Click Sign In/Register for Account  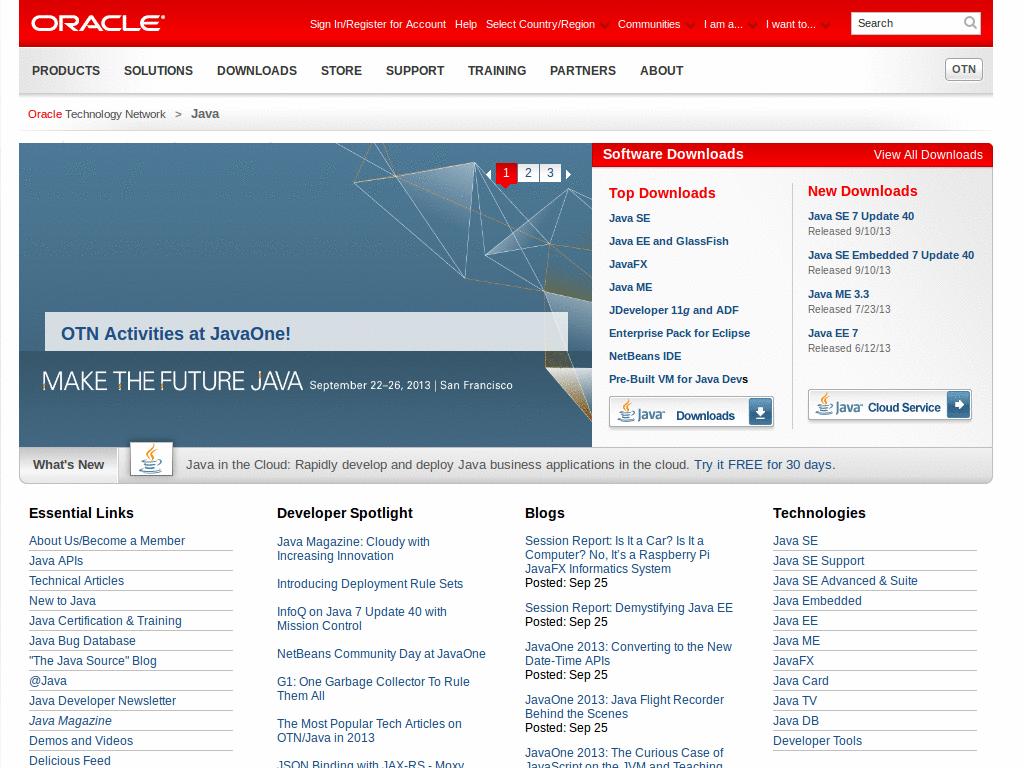tap(377, 24)
